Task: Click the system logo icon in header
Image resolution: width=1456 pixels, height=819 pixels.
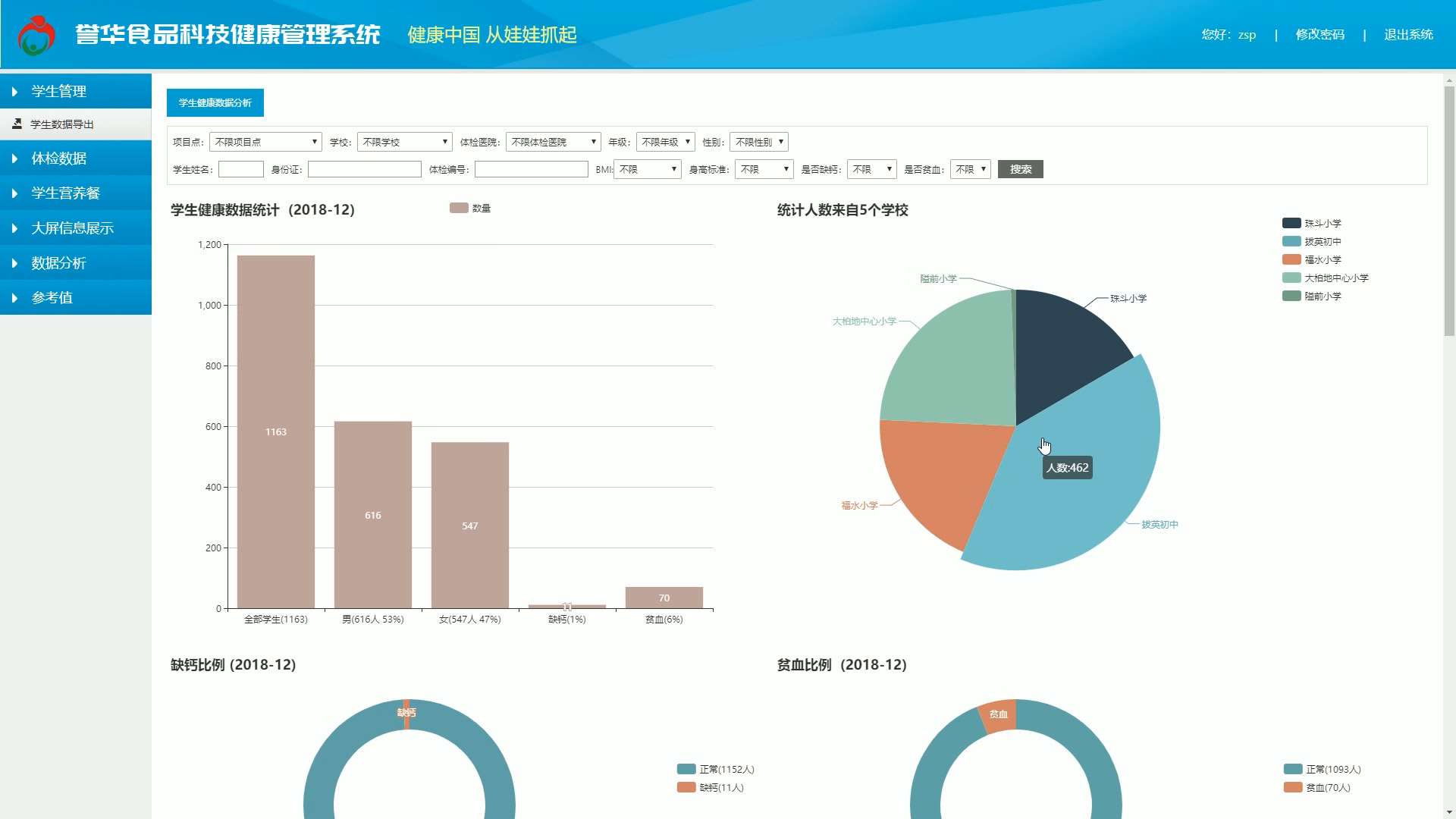Action: tap(36, 35)
